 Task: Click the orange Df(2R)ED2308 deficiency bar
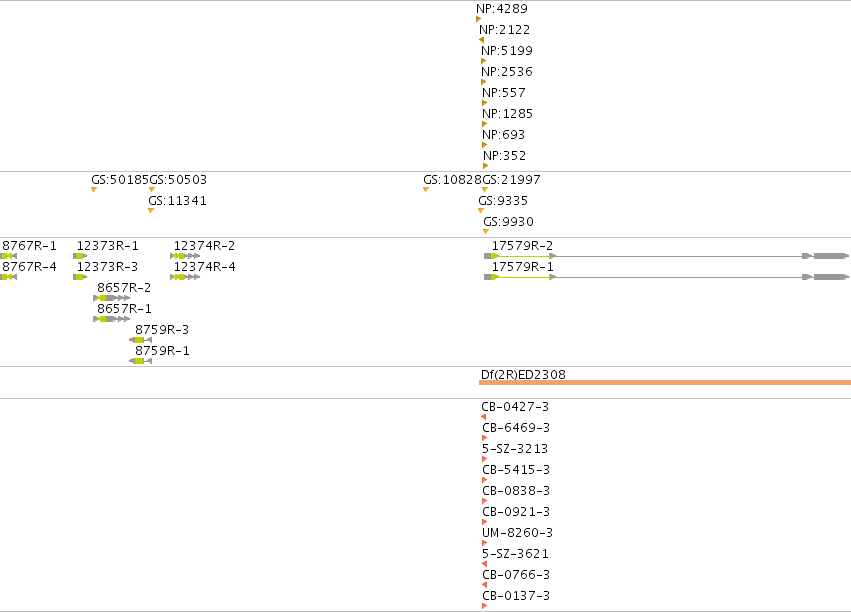click(x=665, y=382)
